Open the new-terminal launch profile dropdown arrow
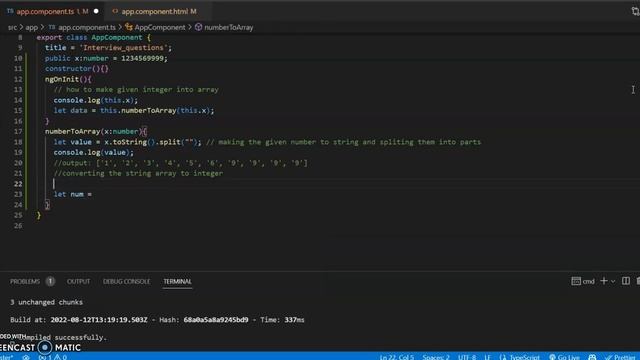 coord(613,281)
